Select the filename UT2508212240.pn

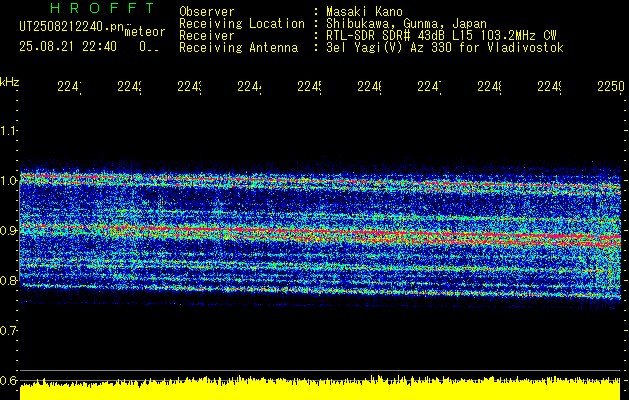pos(72,26)
